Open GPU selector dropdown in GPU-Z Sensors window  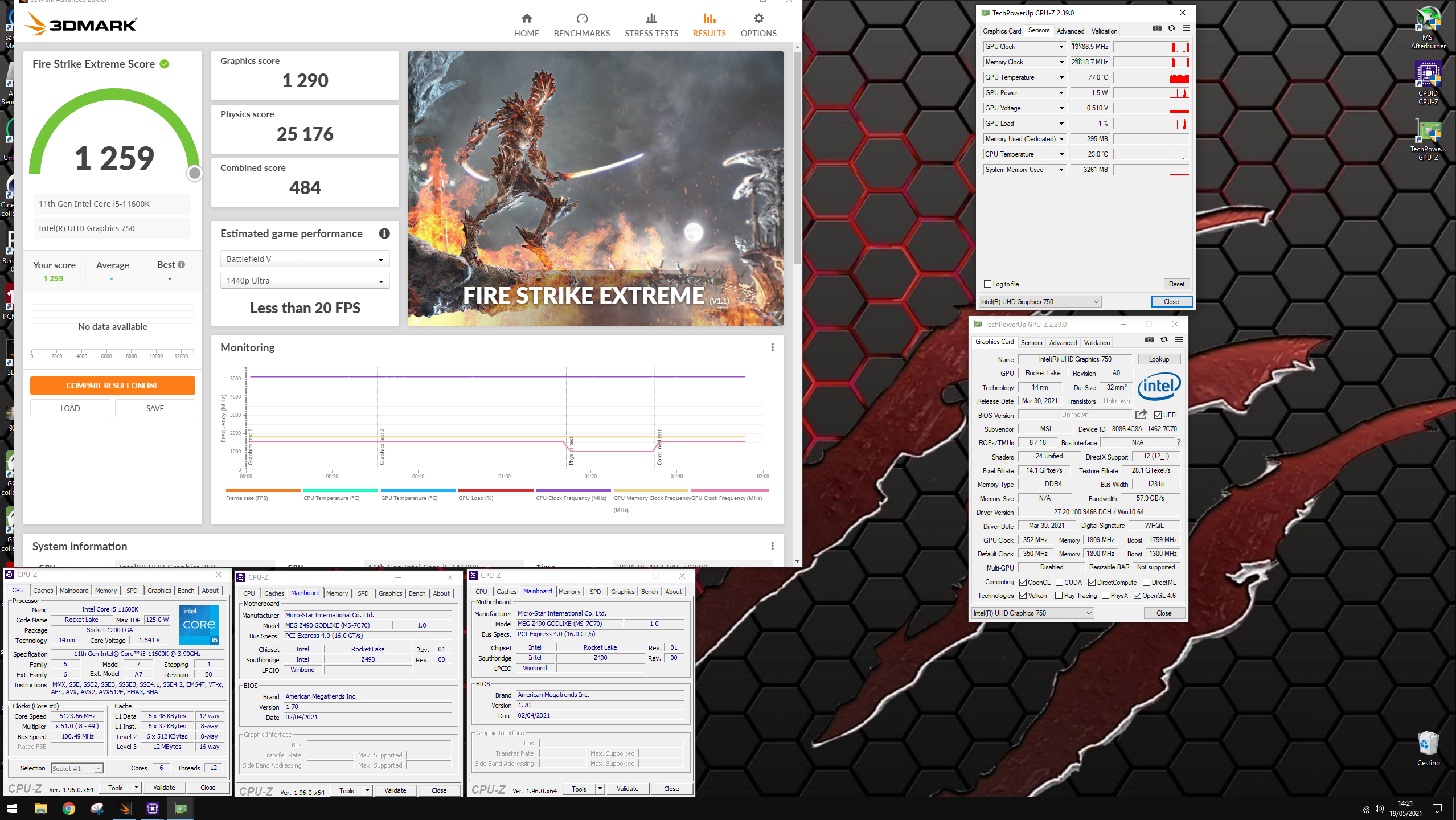click(x=1040, y=302)
